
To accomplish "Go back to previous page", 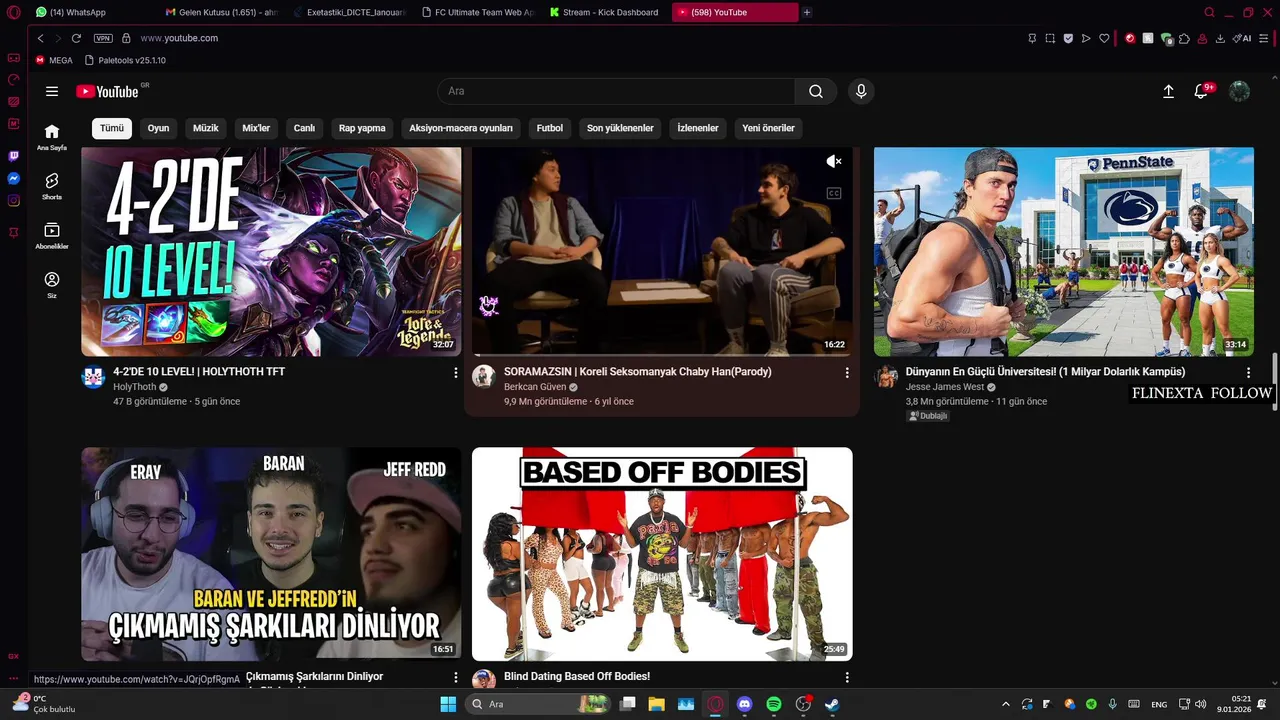I will pyautogui.click(x=40, y=38).
